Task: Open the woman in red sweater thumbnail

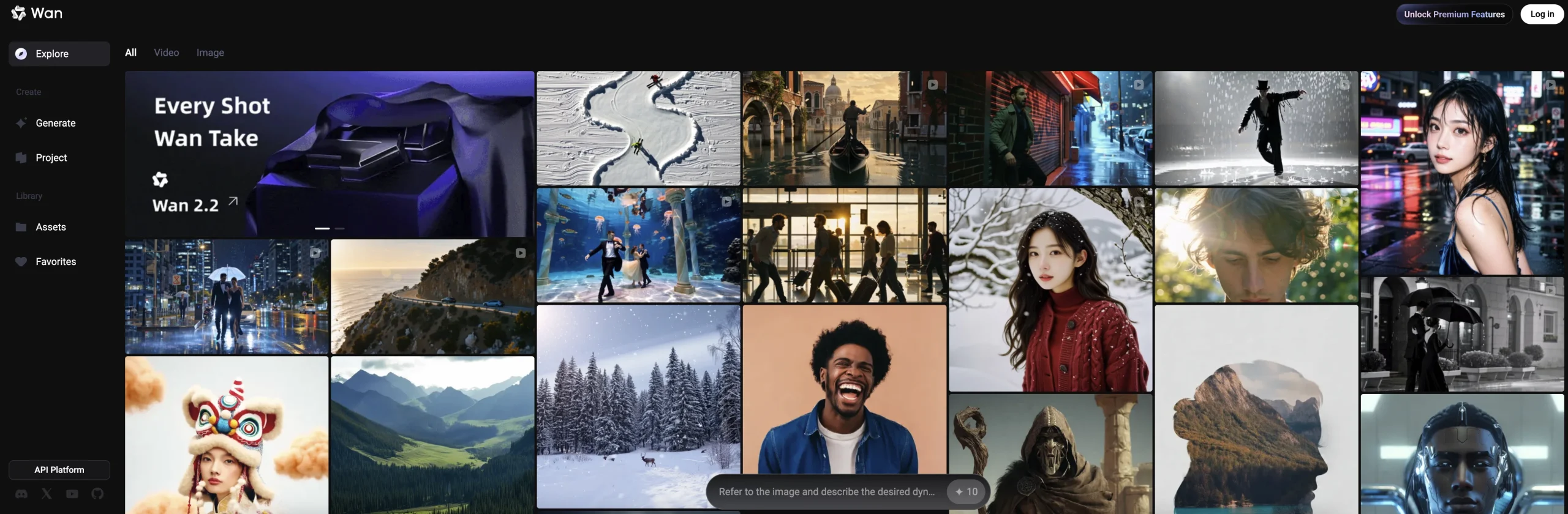Action: (1050, 290)
